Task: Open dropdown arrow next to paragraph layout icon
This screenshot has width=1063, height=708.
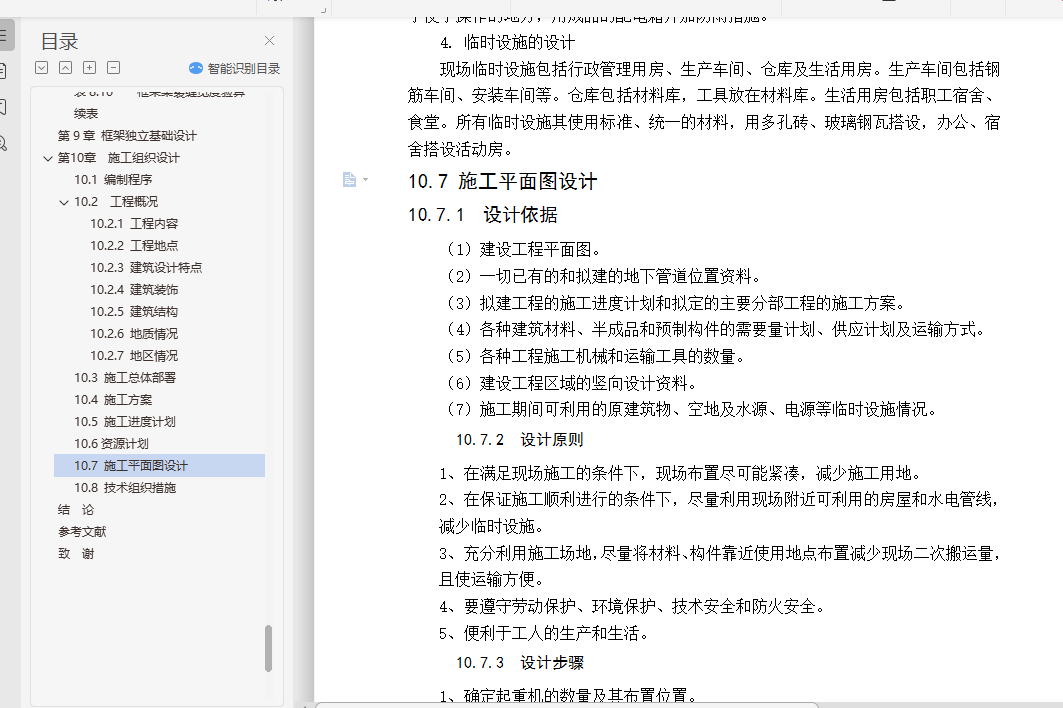Action: coord(365,179)
